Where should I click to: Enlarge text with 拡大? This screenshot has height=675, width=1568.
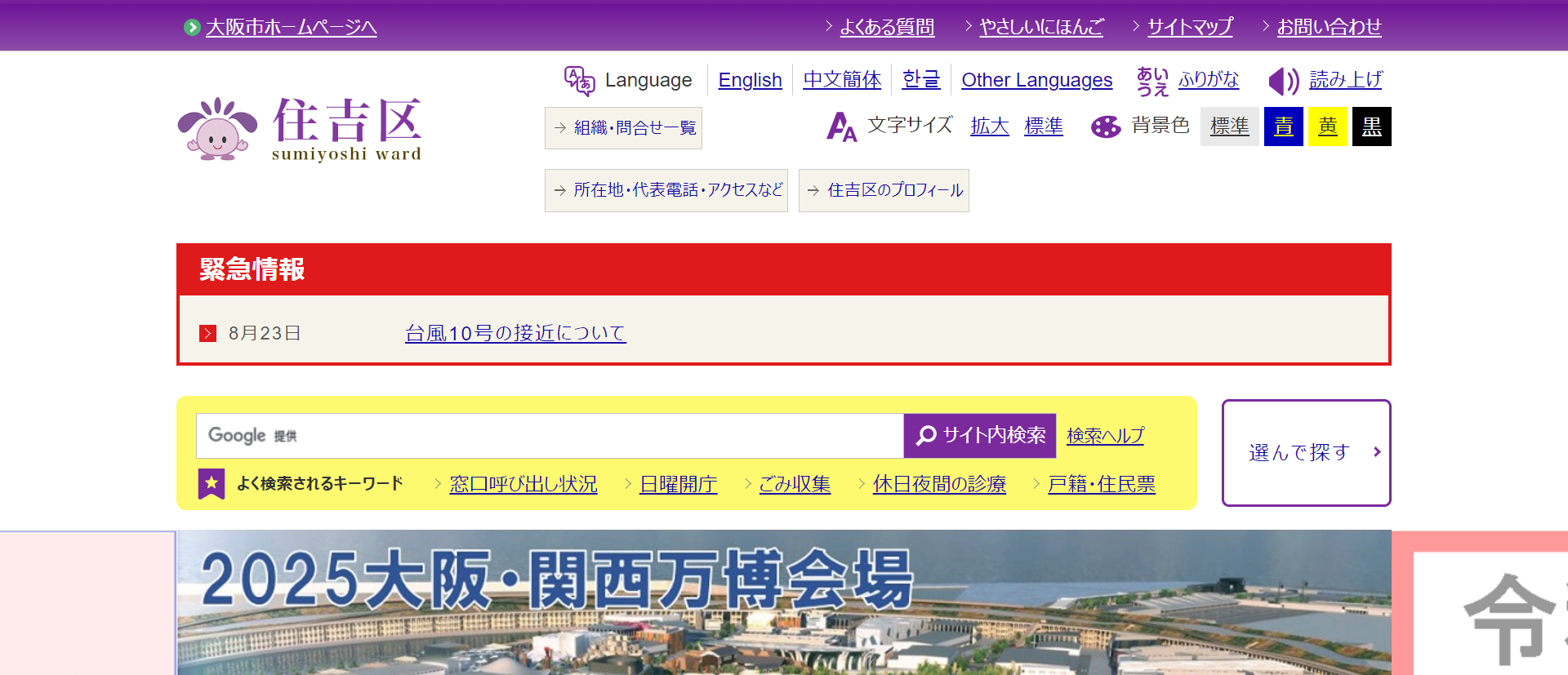tap(990, 126)
